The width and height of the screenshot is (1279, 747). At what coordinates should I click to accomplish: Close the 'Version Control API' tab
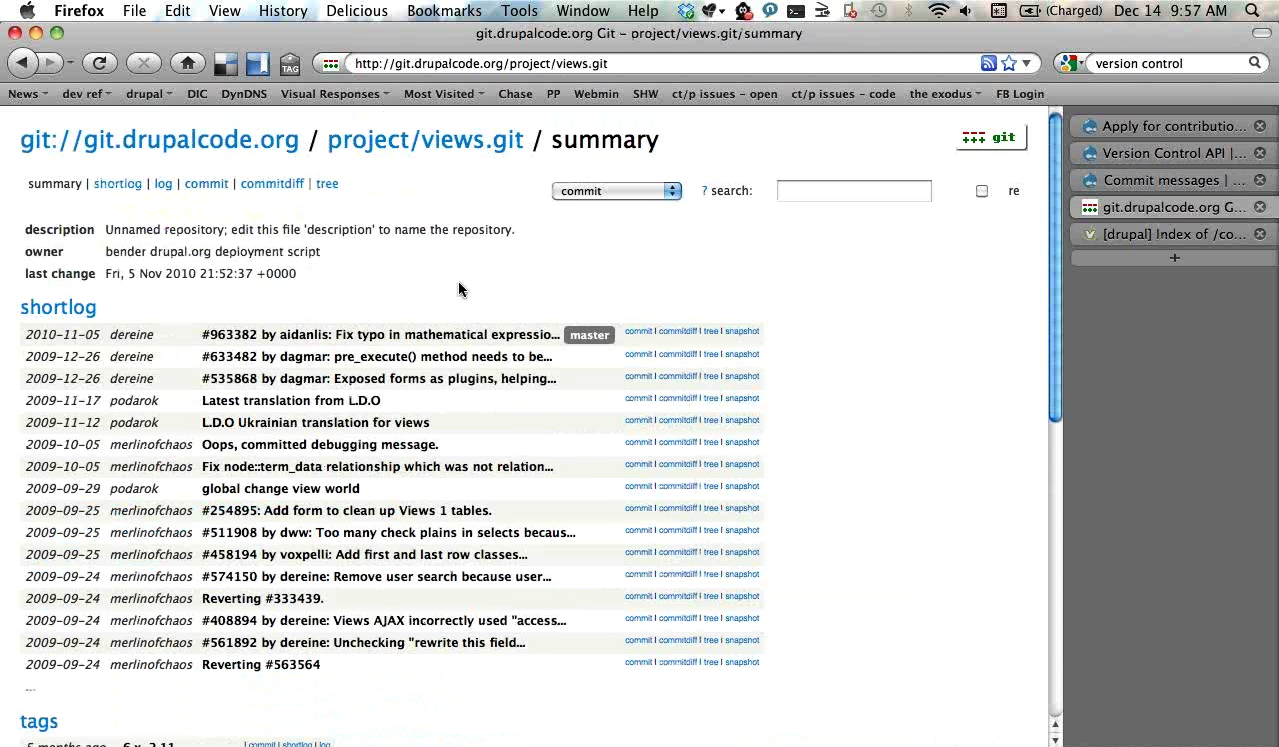1260,153
